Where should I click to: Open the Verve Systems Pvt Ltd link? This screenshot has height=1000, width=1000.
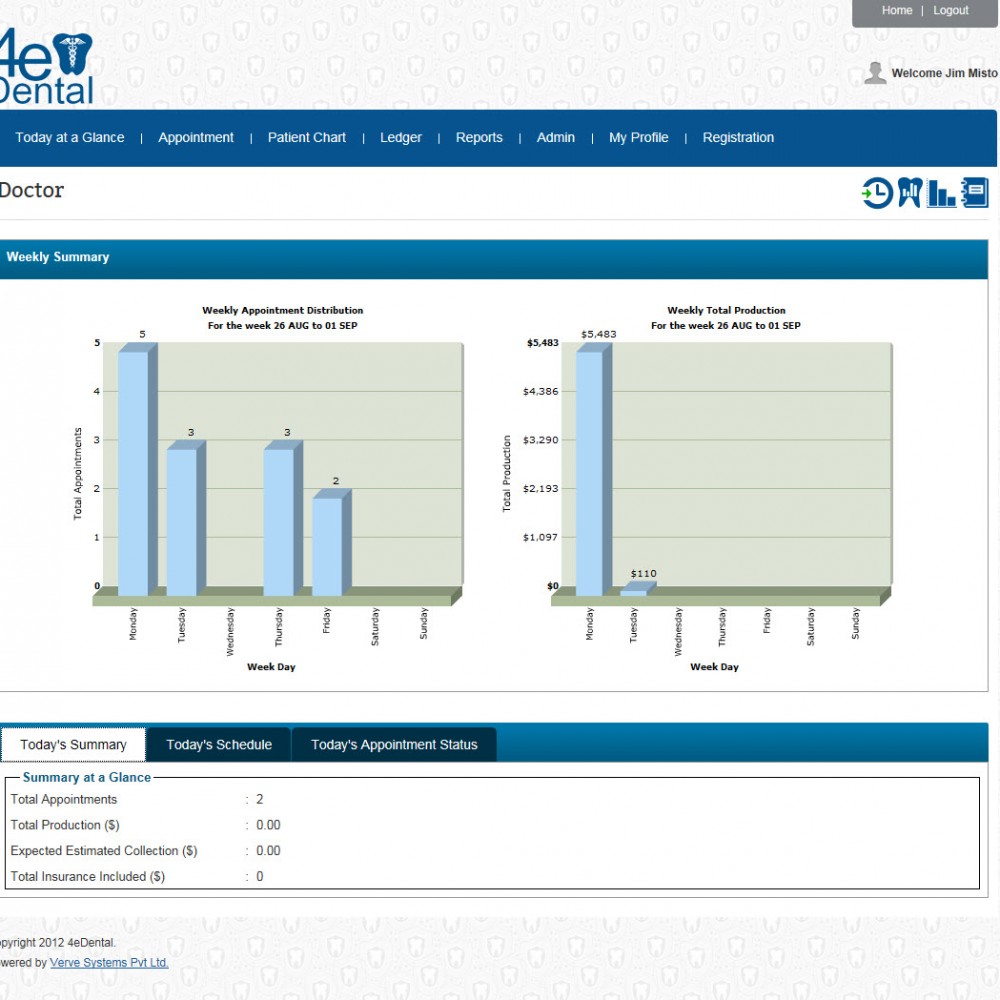[x=109, y=962]
